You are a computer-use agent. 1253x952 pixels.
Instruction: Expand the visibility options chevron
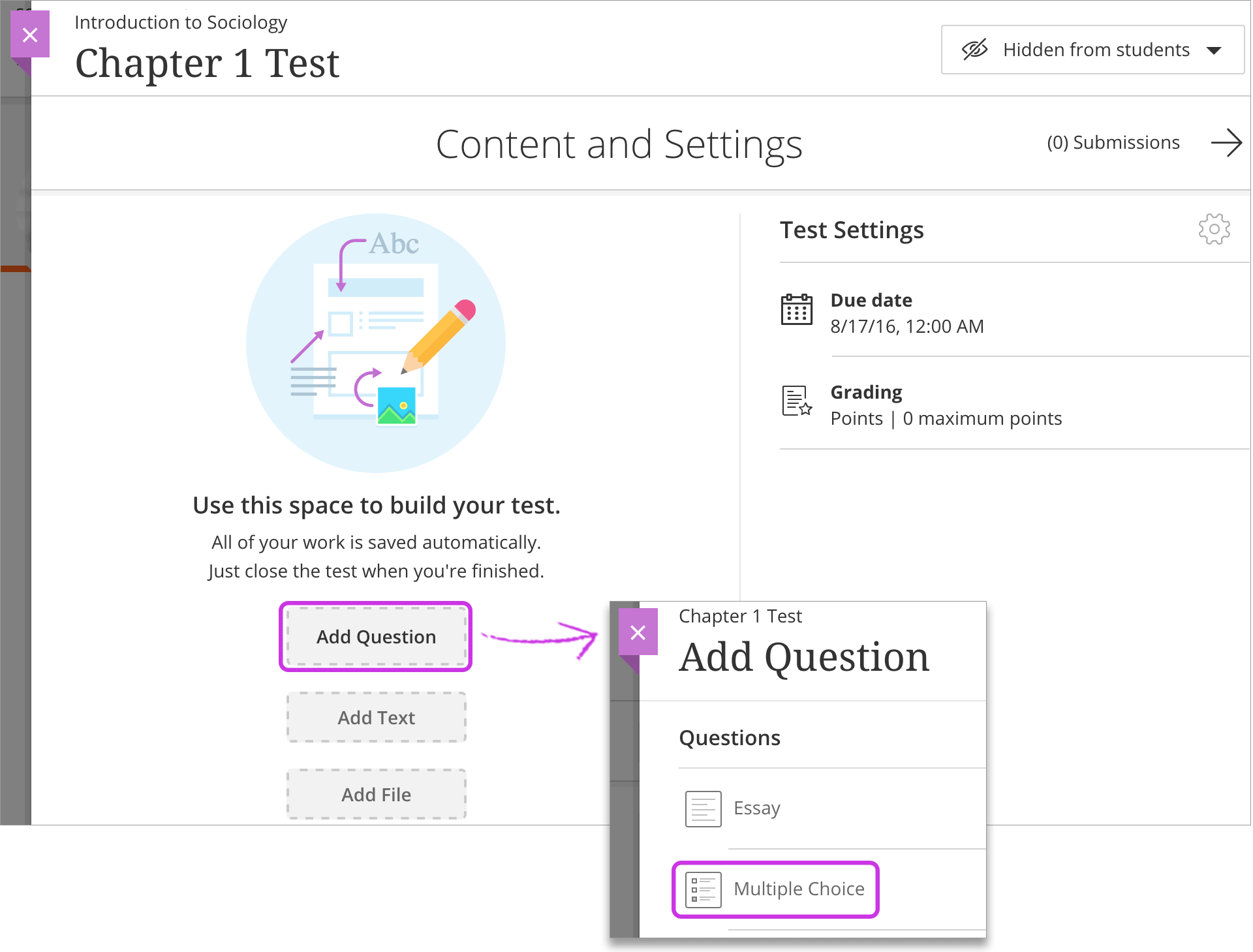pos(1214,49)
